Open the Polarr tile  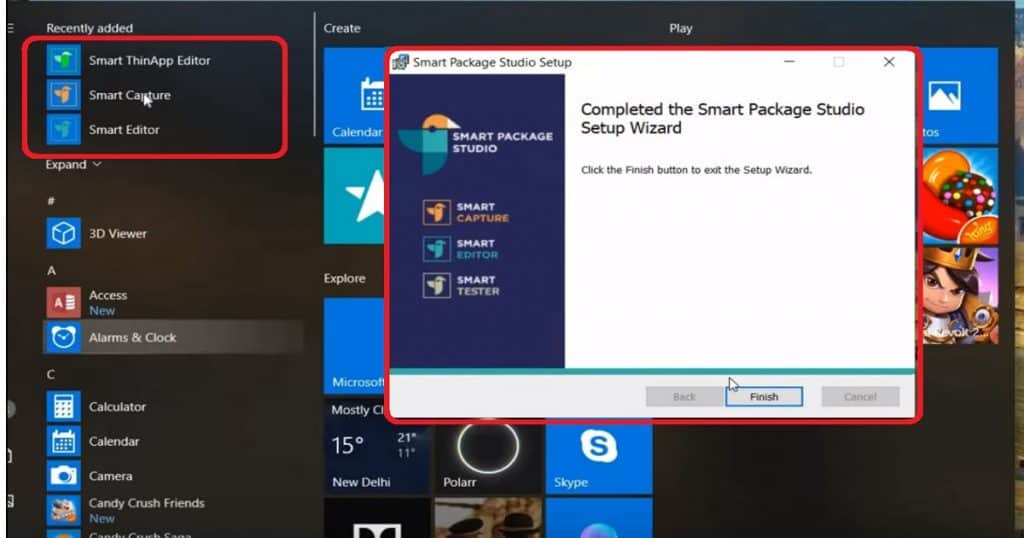tap(488, 458)
